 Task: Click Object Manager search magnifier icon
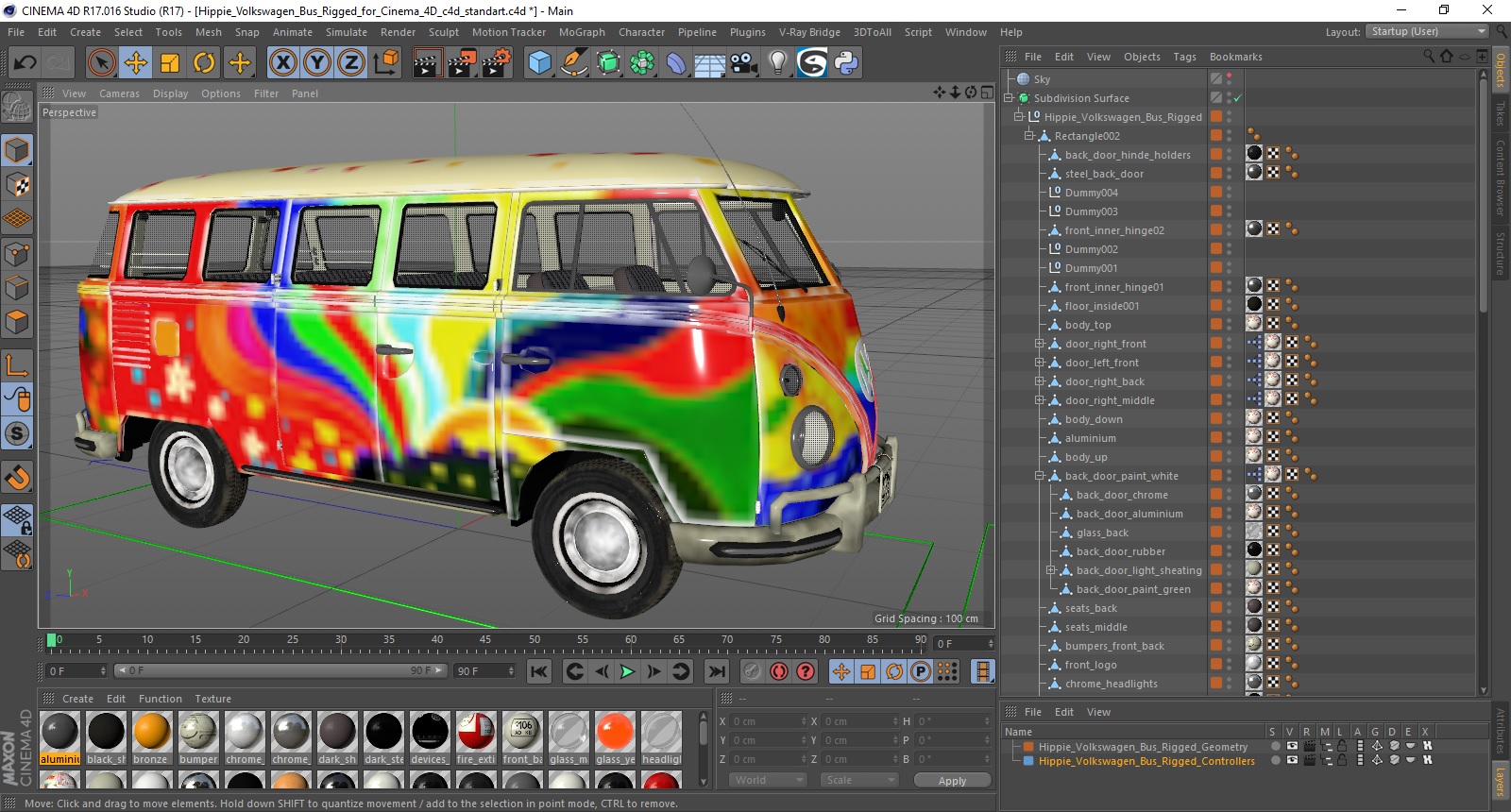point(1429,57)
